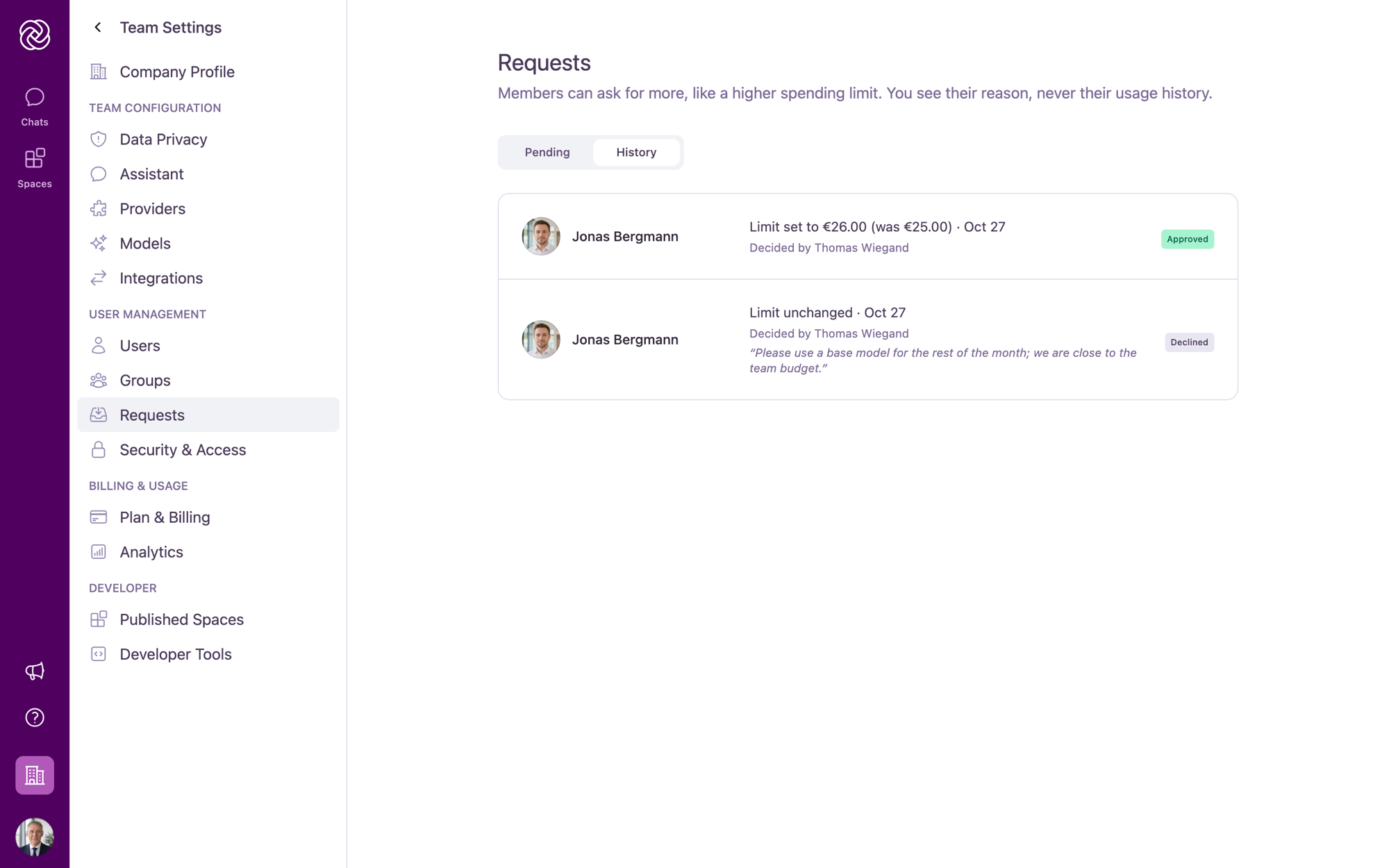Go back using the Team Settings arrow

pos(98,27)
